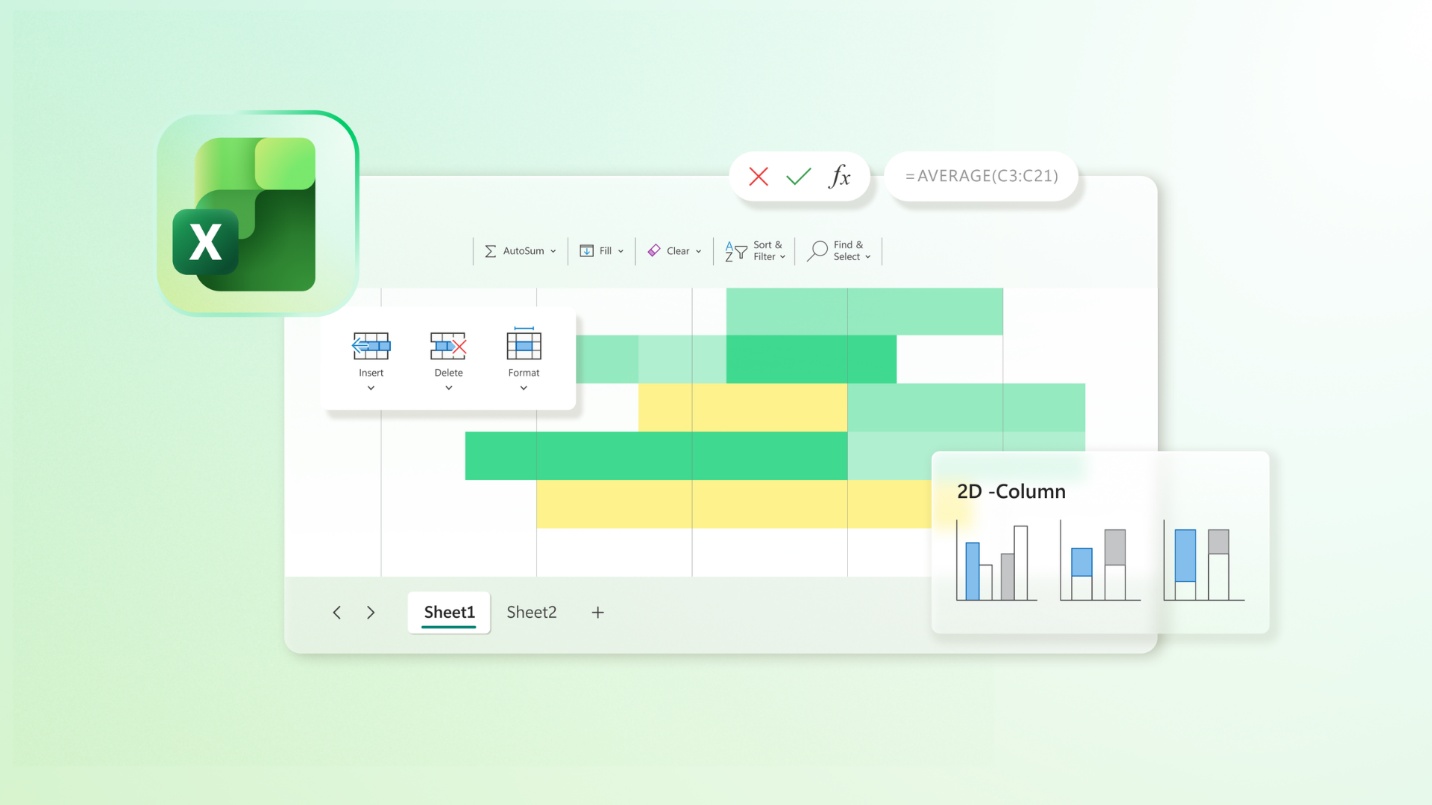The height and width of the screenshot is (805, 1432).
Task: Expand the Clear dropdown arrow
Action: click(698, 252)
